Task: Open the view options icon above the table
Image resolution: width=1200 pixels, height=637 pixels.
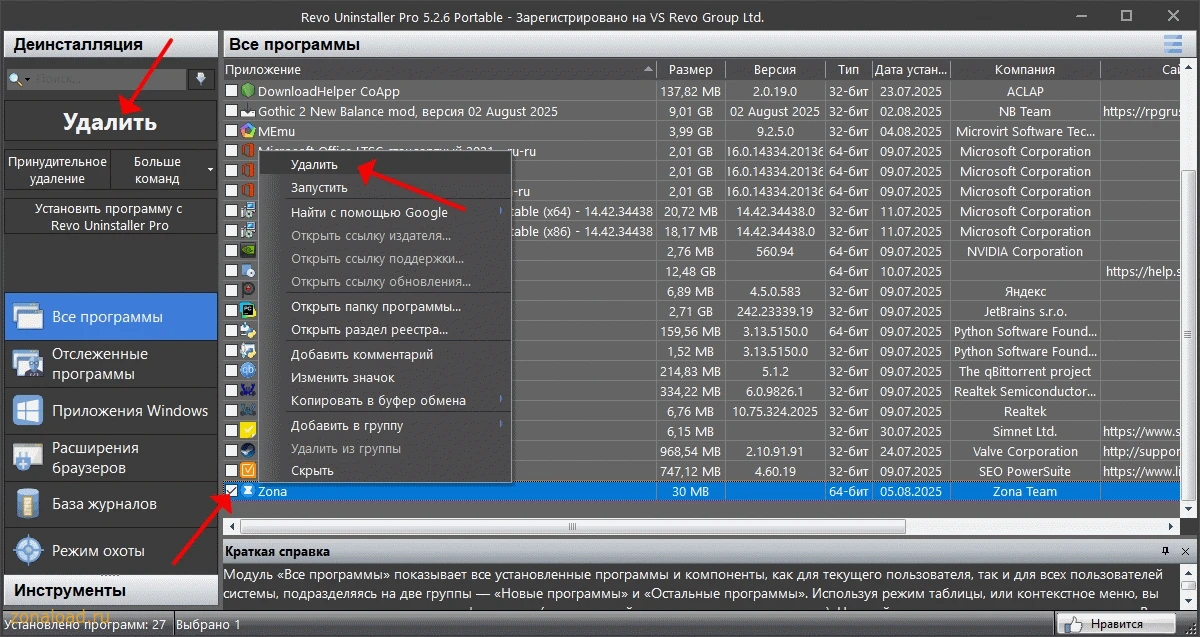Action: point(1173,44)
